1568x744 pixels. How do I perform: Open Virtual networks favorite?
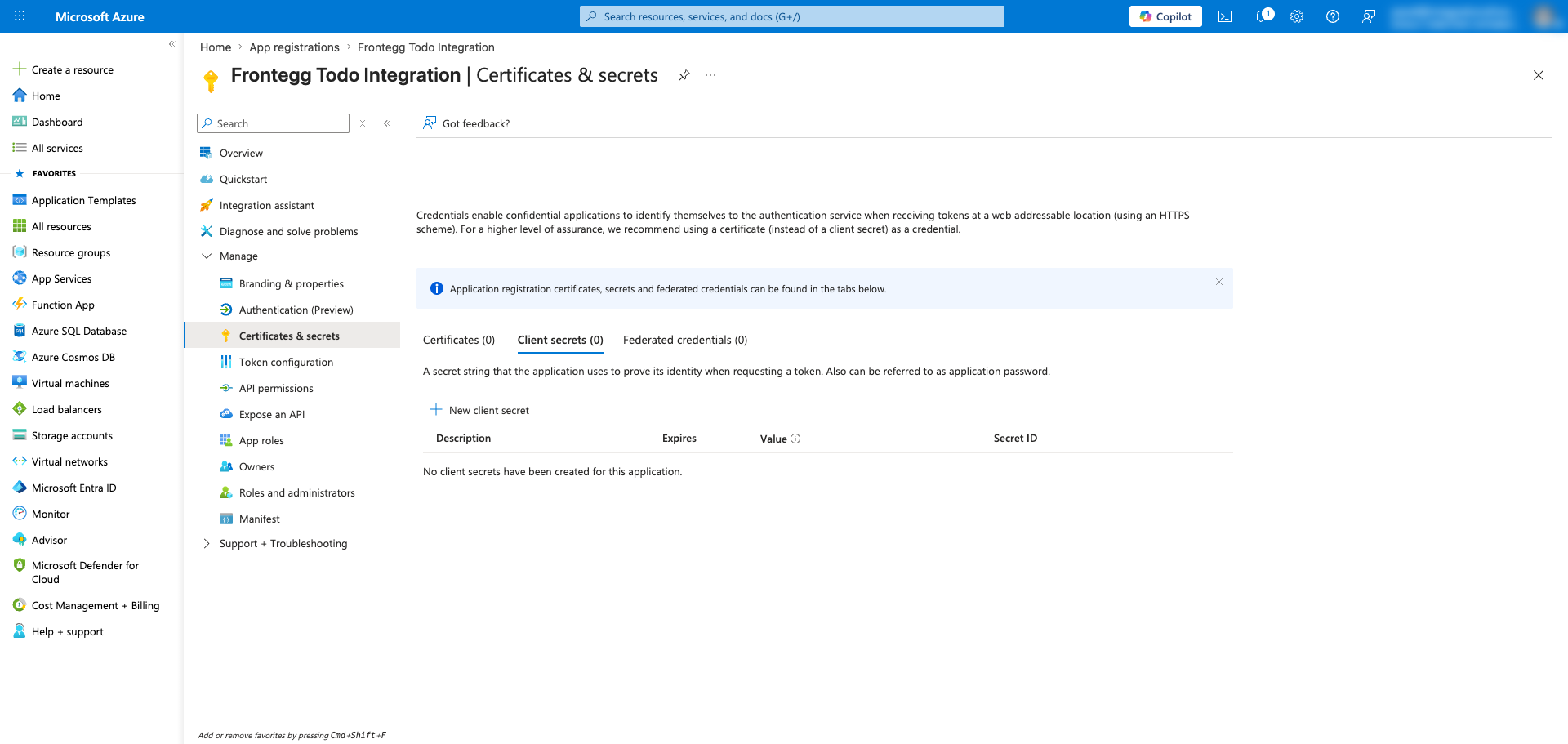point(60,461)
